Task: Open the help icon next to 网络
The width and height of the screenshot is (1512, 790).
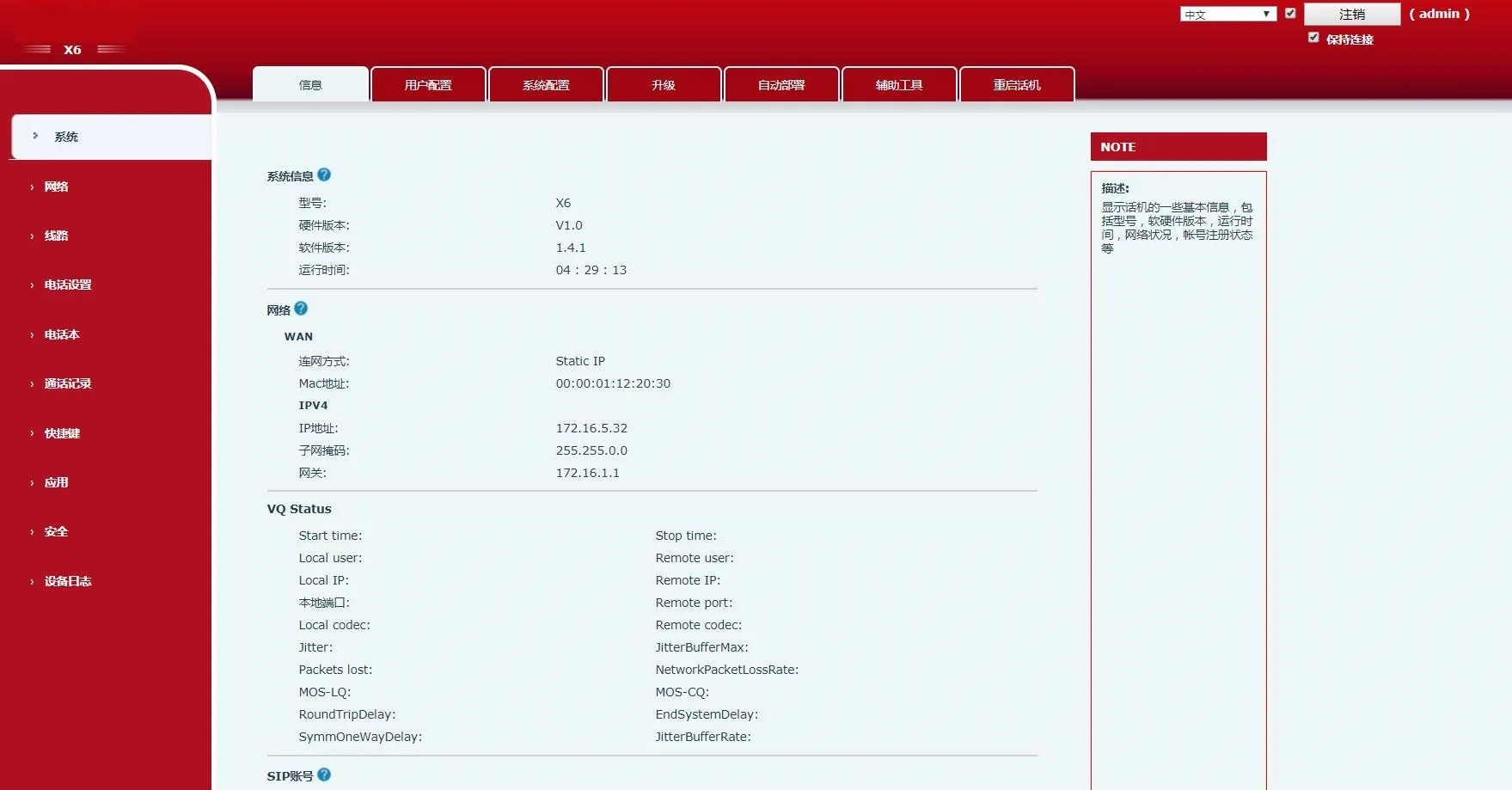Action: point(302,308)
